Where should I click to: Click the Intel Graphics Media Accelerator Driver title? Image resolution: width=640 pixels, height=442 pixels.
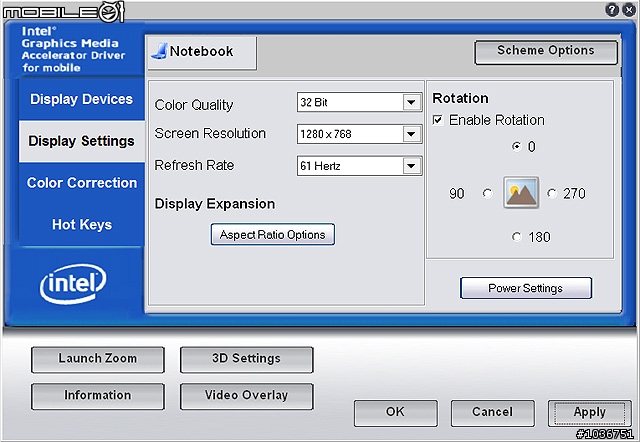73,49
